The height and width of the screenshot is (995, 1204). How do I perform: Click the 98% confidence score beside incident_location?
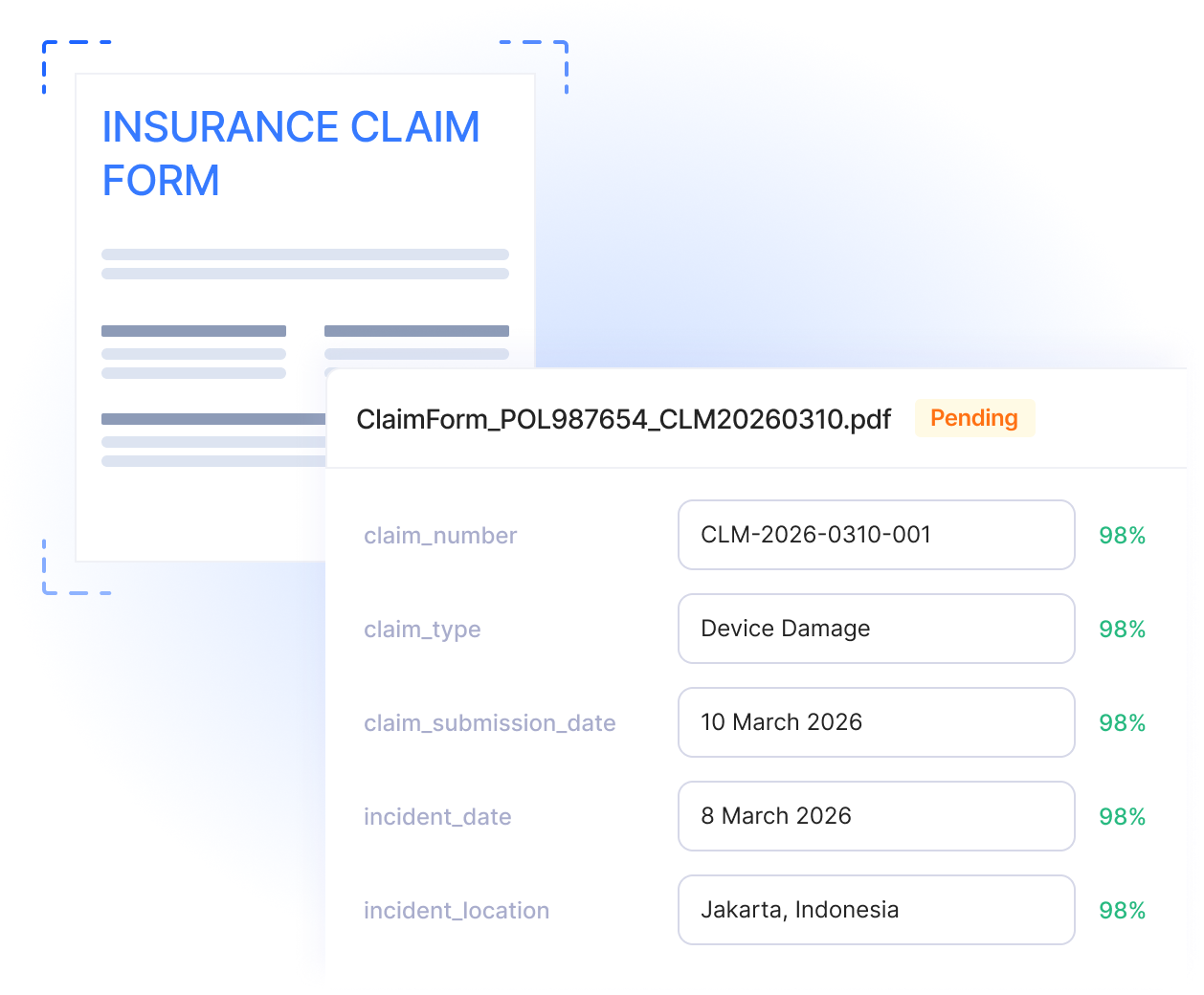(x=1122, y=911)
